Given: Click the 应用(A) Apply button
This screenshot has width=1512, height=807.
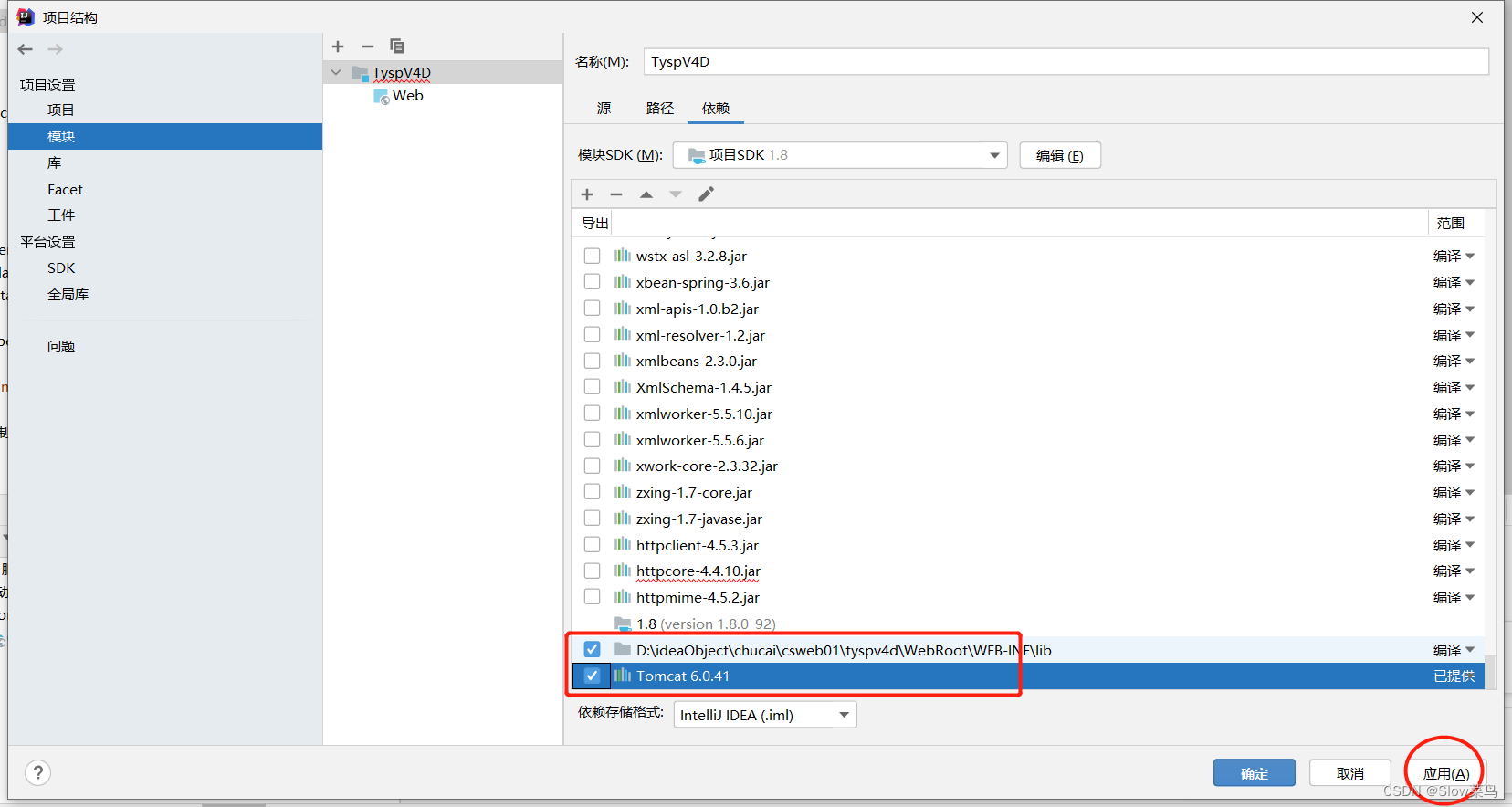Looking at the screenshot, I should pyautogui.click(x=1446, y=773).
